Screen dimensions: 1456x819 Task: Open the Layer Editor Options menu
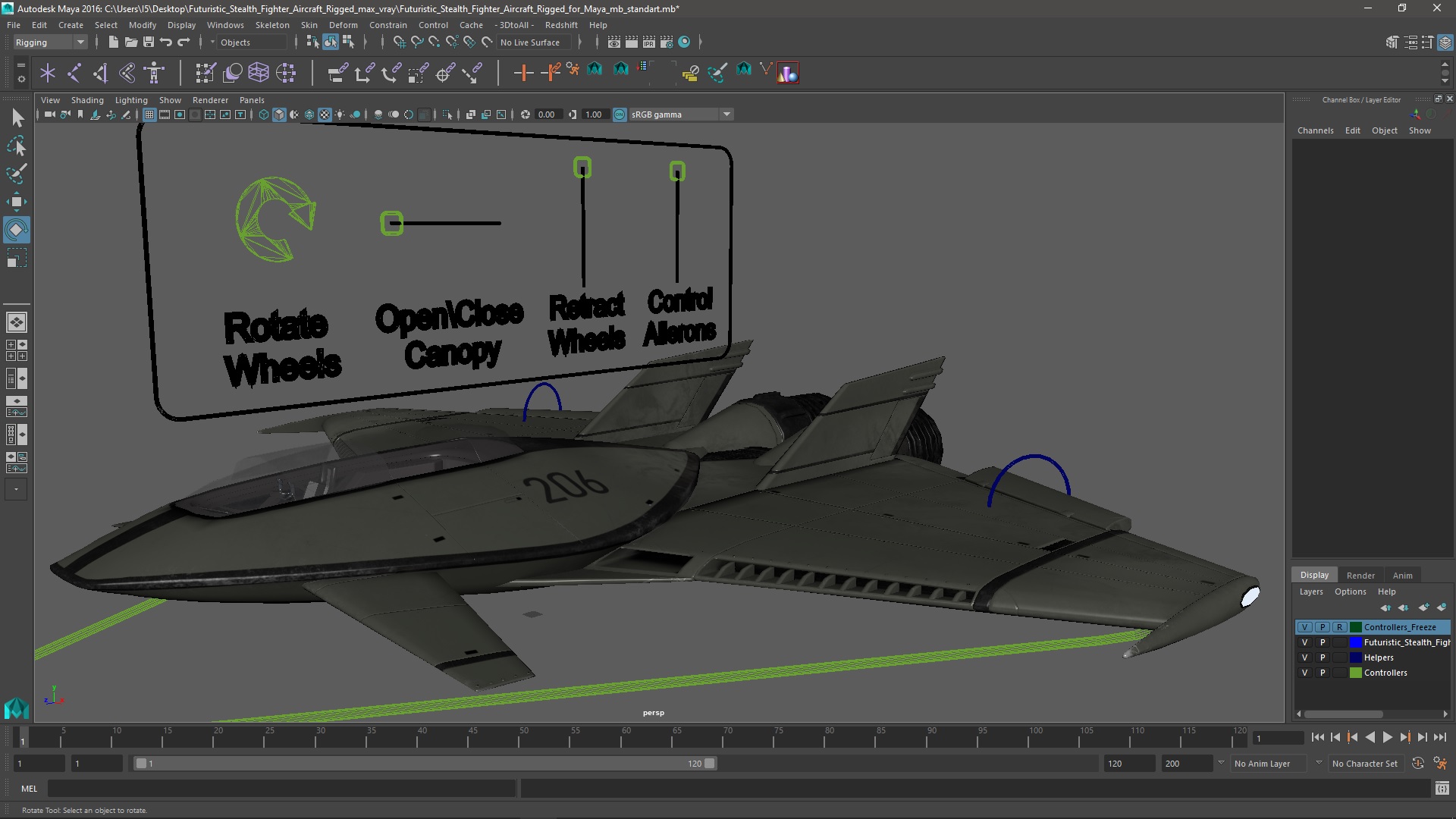(x=1350, y=591)
